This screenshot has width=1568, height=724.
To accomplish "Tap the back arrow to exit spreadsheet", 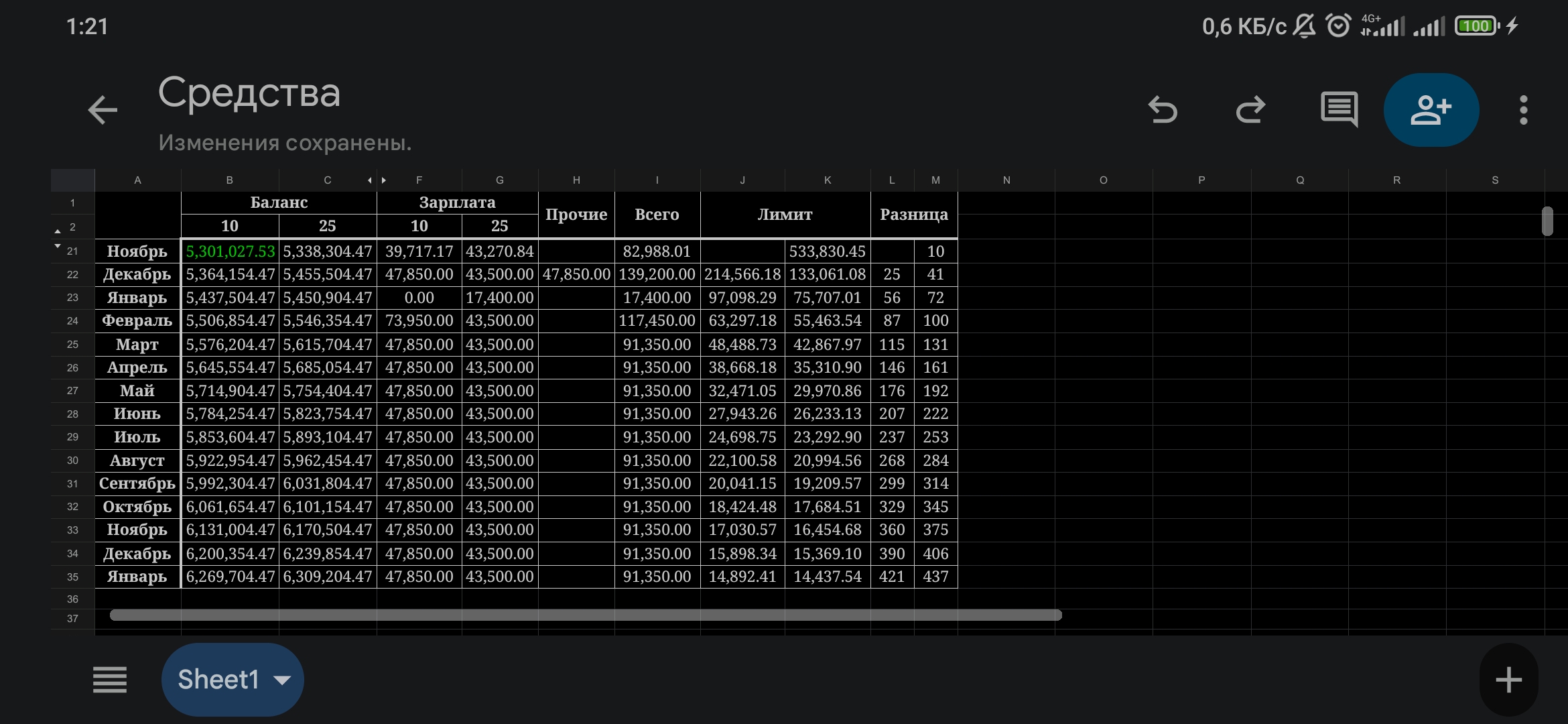I will (x=103, y=110).
